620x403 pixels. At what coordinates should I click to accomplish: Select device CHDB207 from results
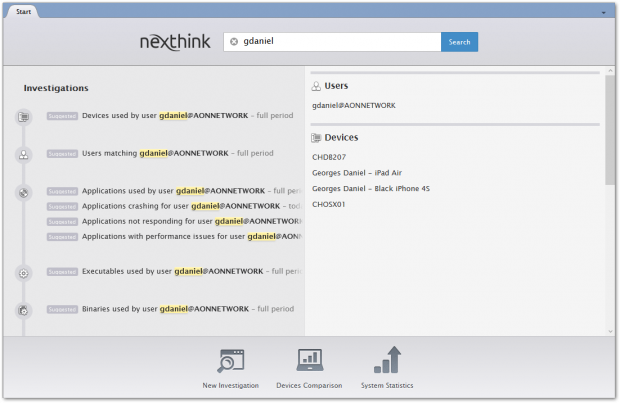click(x=329, y=156)
